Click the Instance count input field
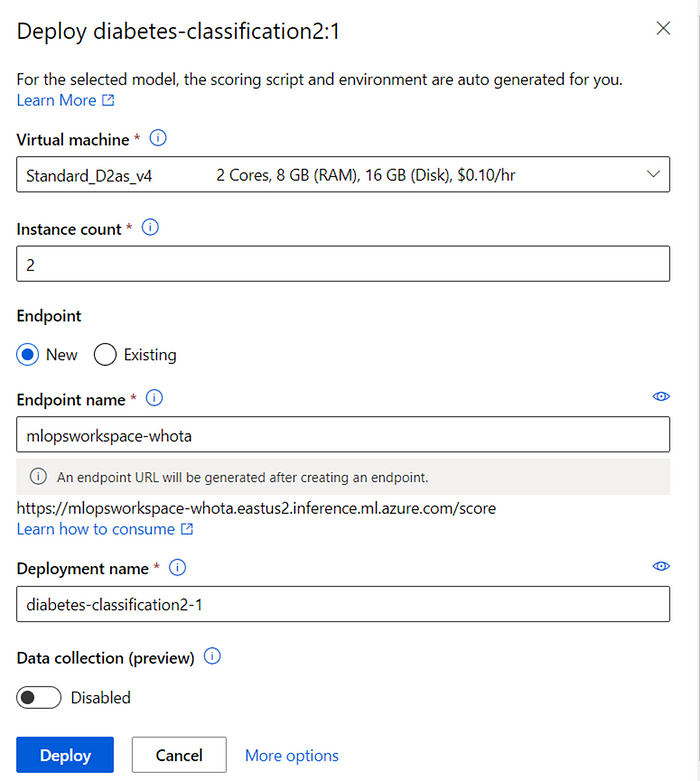 [343, 264]
